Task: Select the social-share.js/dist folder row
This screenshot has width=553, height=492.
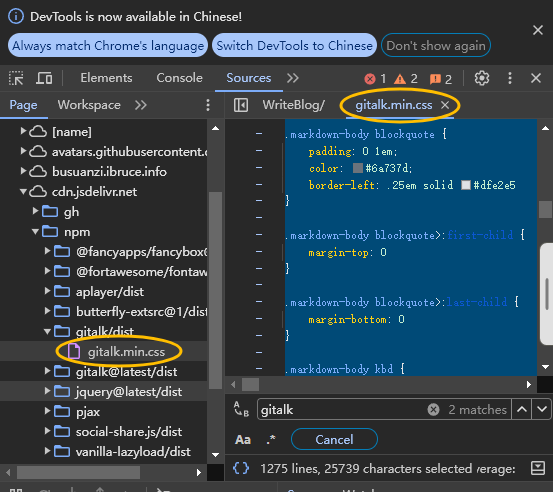Action: (x=104, y=431)
